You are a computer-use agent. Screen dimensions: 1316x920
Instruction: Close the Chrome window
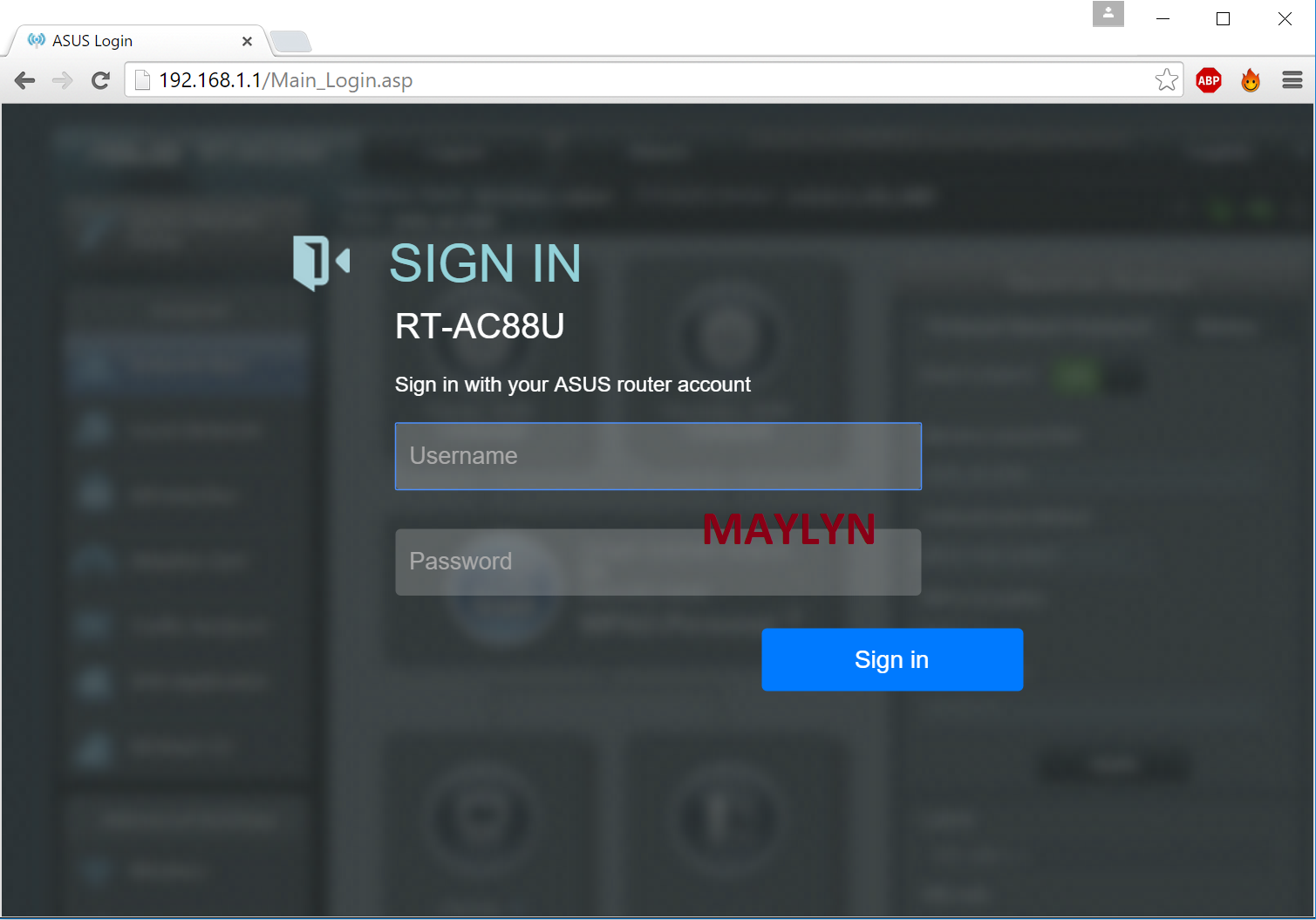(x=1285, y=18)
